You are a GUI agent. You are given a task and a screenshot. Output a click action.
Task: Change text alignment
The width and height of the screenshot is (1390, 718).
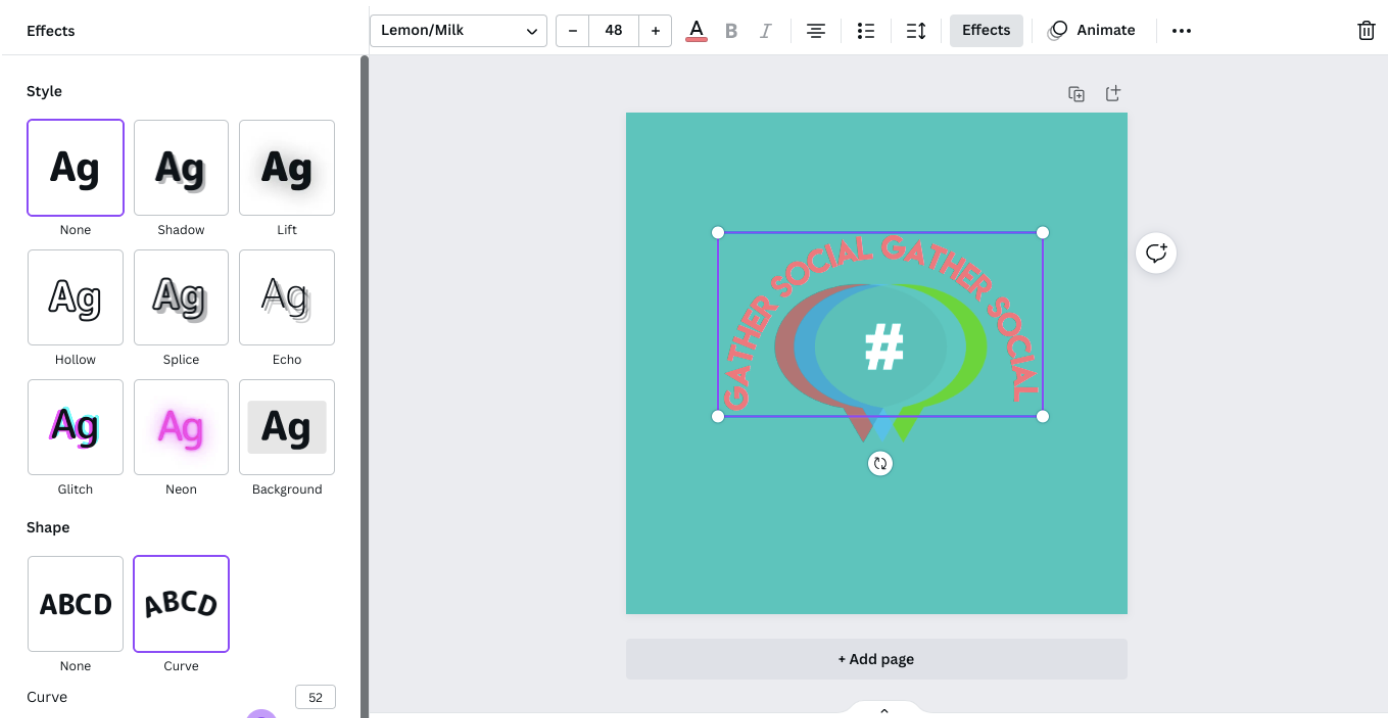[x=816, y=31]
